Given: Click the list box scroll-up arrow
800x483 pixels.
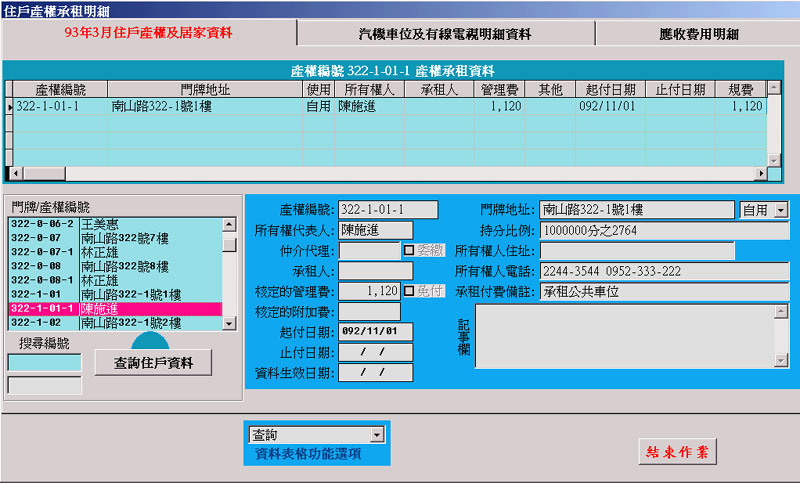Looking at the screenshot, I should point(230,224).
